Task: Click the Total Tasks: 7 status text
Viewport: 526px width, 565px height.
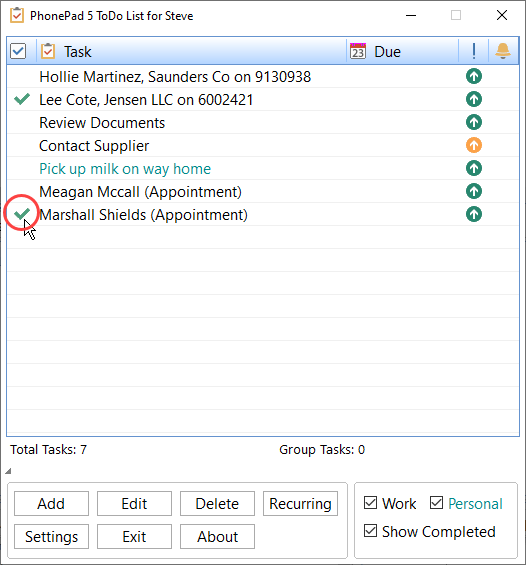Action: (48, 449)
